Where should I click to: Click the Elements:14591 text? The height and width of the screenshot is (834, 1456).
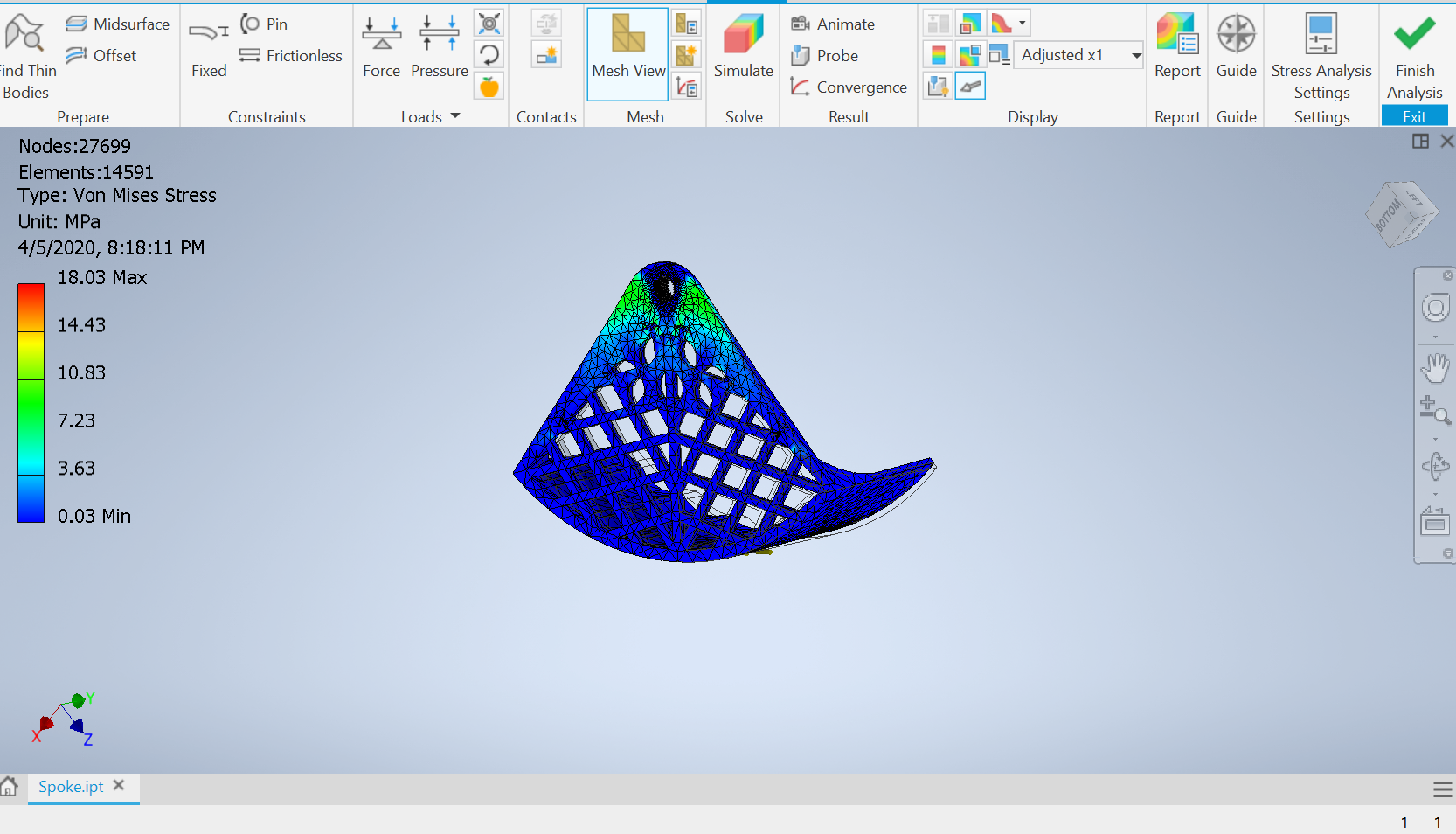click(86, 172)
